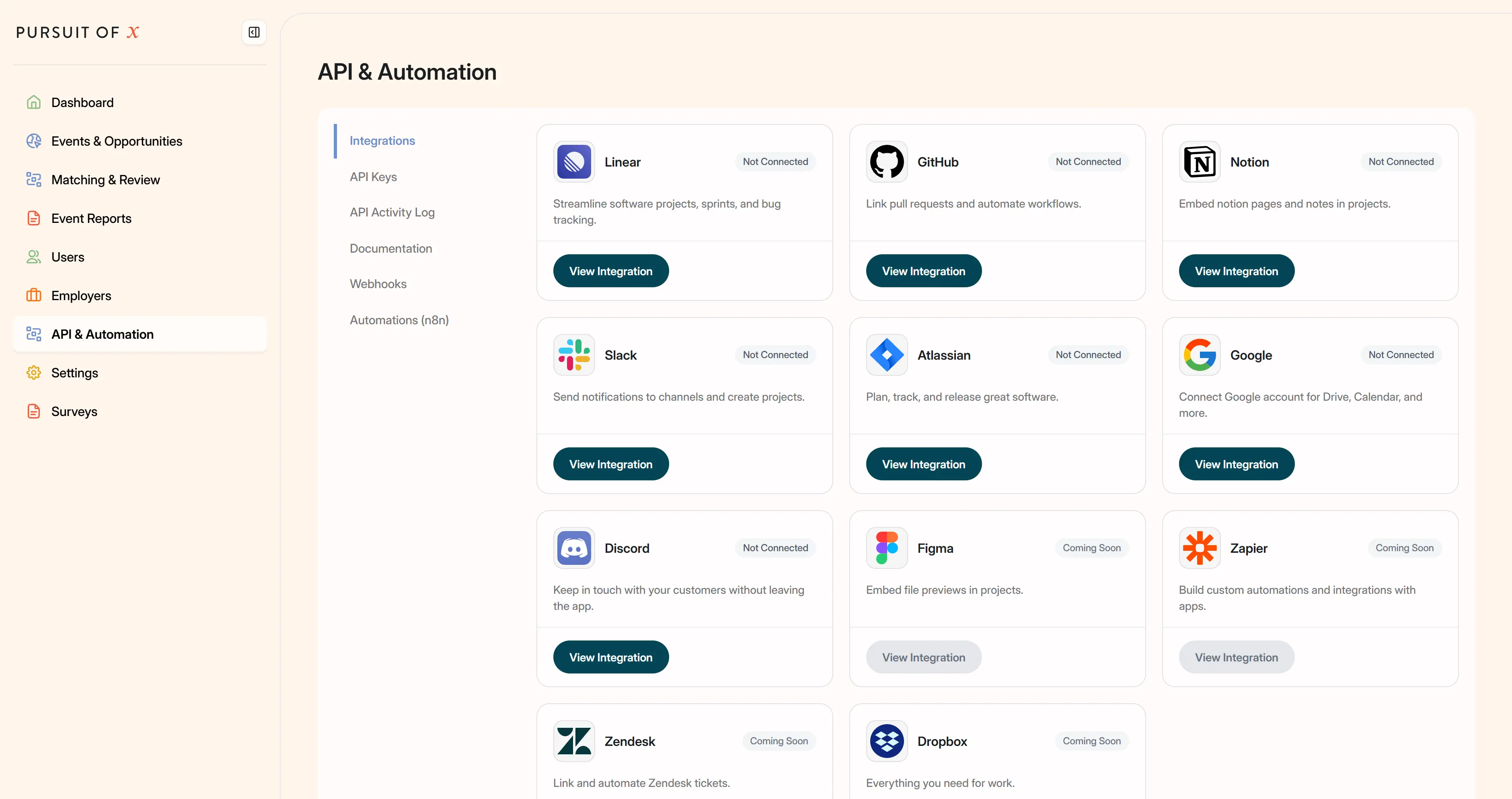The width and height of the screenshot is (1512, 799).
Task: Go to Events & Opportunities
Action: click(x=140, y=141)
